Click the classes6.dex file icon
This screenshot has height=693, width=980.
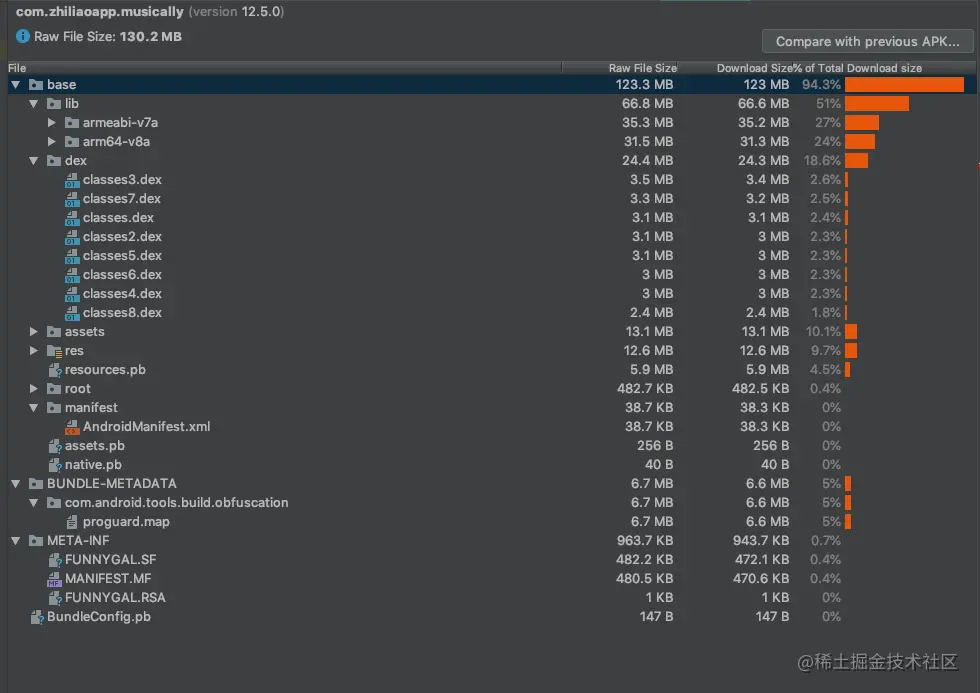click(72, 275)
